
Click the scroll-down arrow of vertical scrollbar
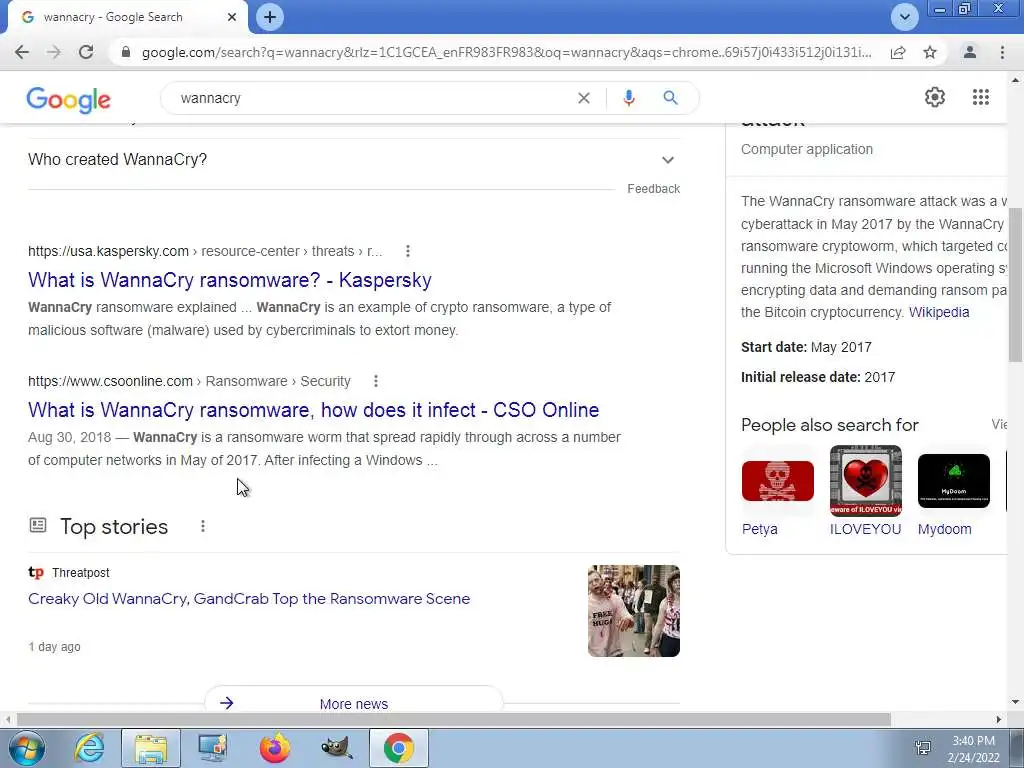tap(1015, 702)
